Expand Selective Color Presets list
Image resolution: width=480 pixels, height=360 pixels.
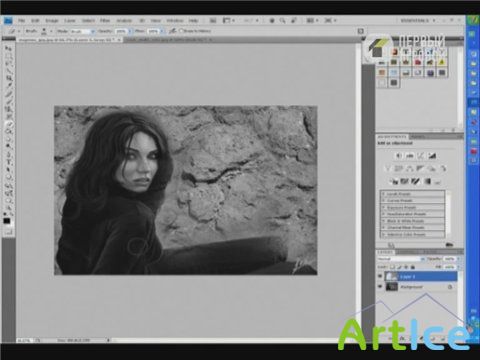click(x=383, y=234)
